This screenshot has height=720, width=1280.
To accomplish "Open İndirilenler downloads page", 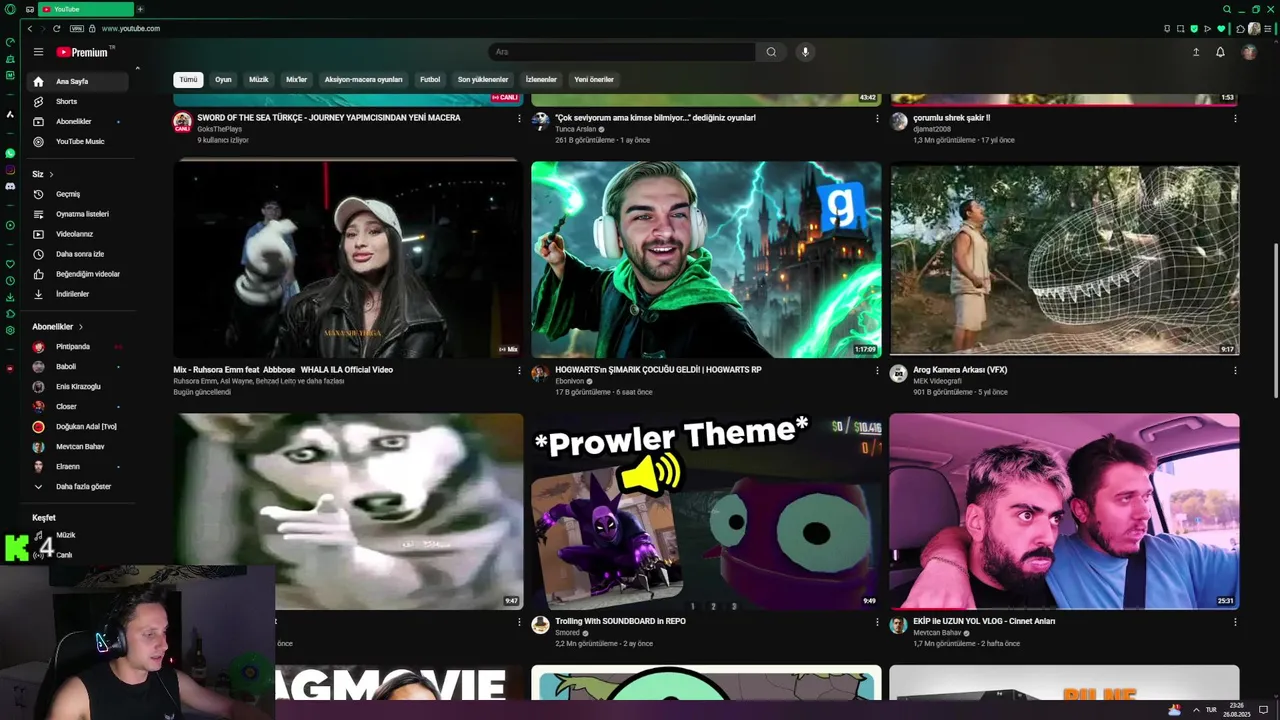I will (78, 294).
